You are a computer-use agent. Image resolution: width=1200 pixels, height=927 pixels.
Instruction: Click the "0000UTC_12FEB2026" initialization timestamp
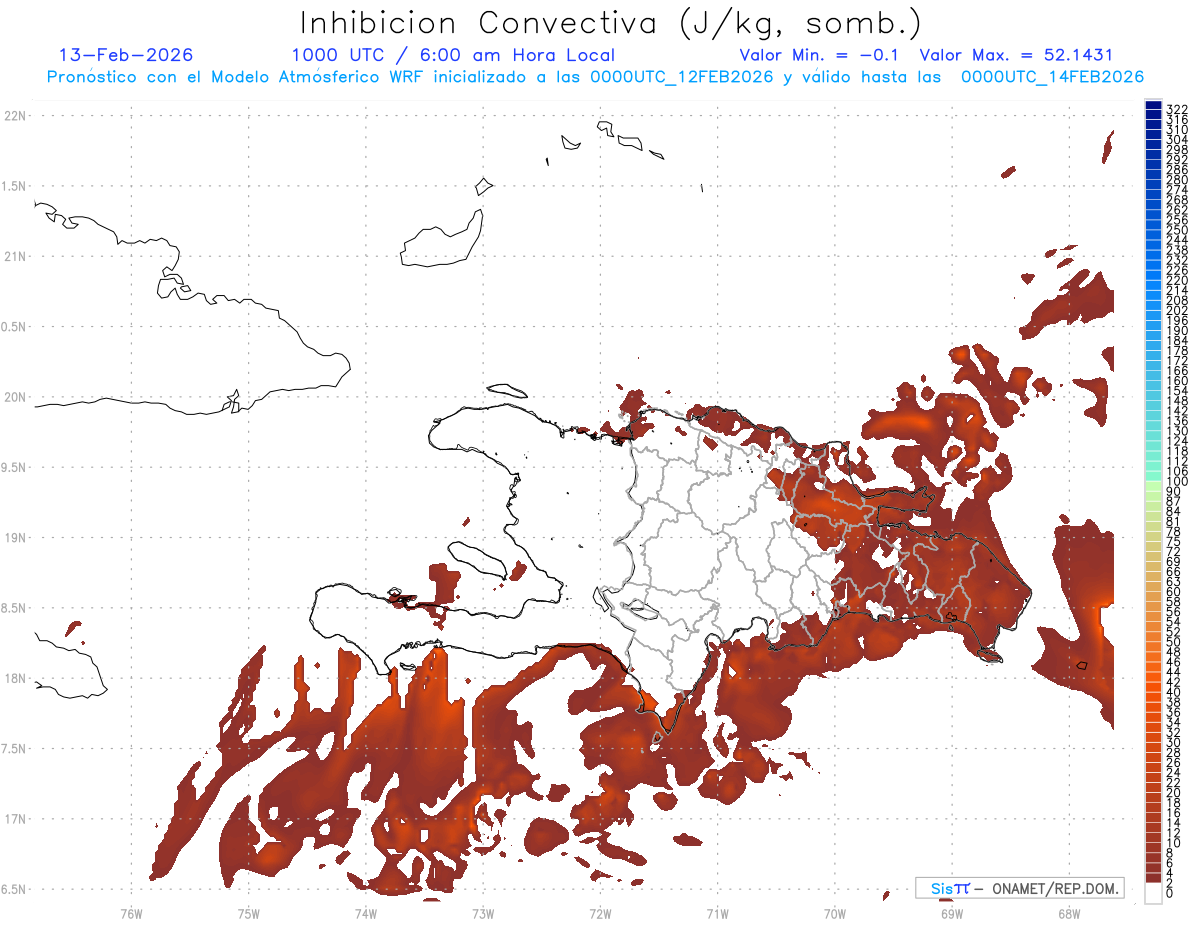coord(682,77)
